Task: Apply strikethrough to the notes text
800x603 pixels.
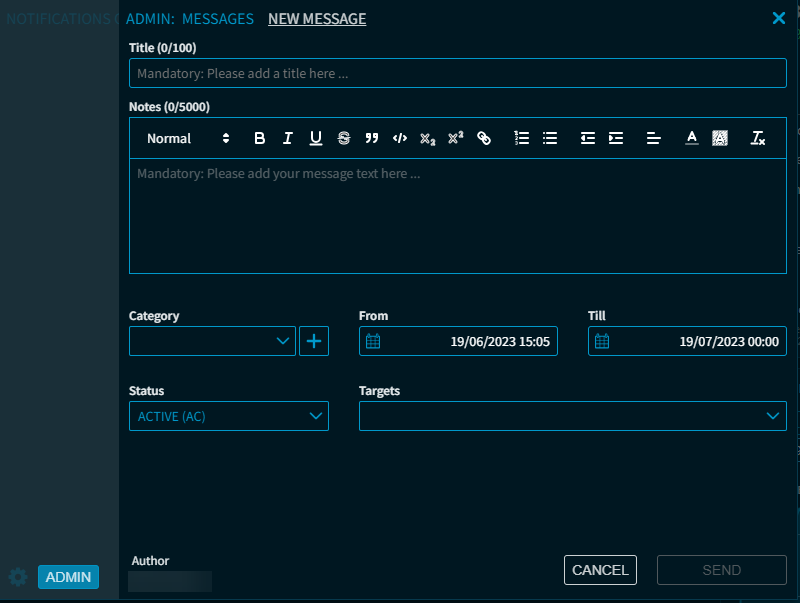Action: click(x=344, y=139)
